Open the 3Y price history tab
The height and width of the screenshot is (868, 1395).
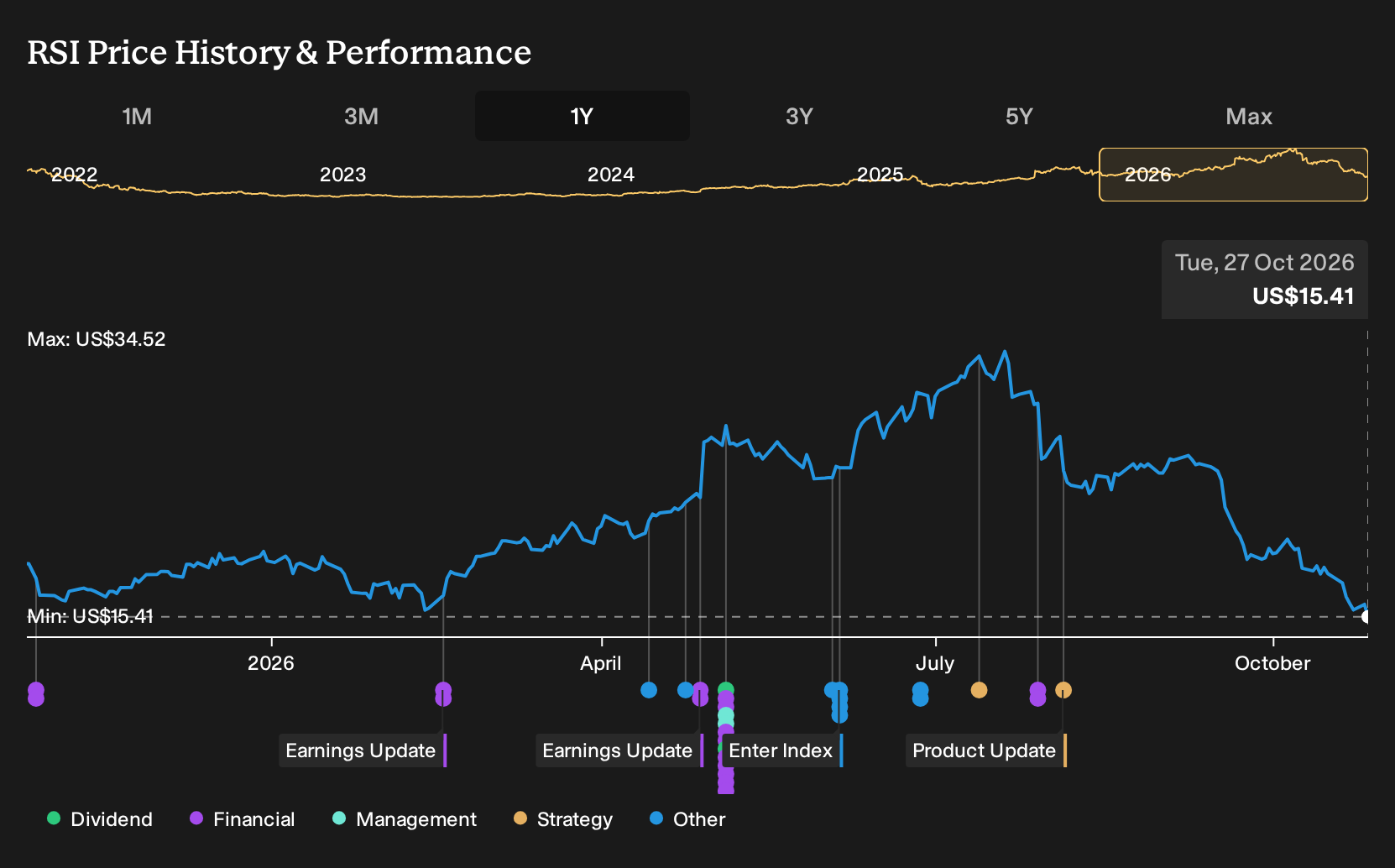pos(799,116)
